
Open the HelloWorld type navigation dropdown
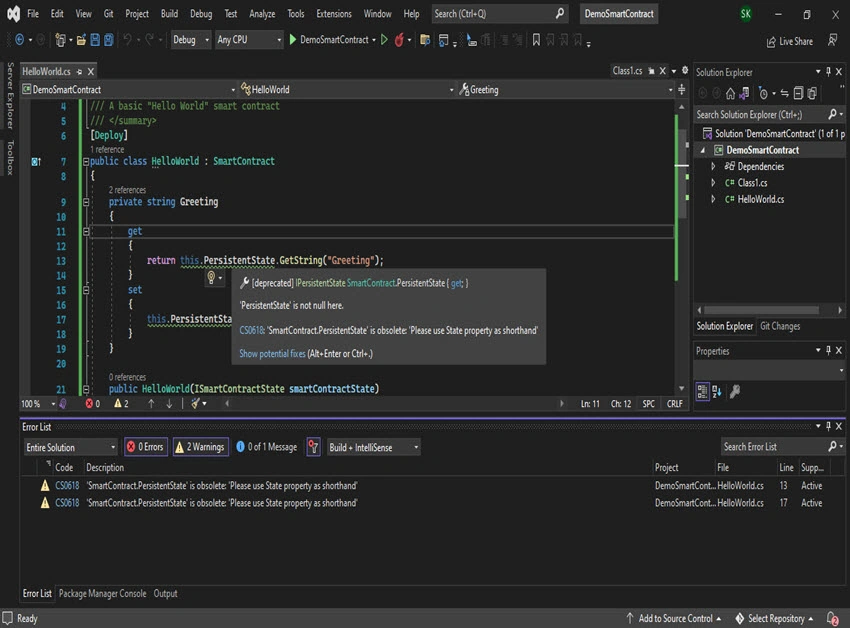tap(347, 89)
